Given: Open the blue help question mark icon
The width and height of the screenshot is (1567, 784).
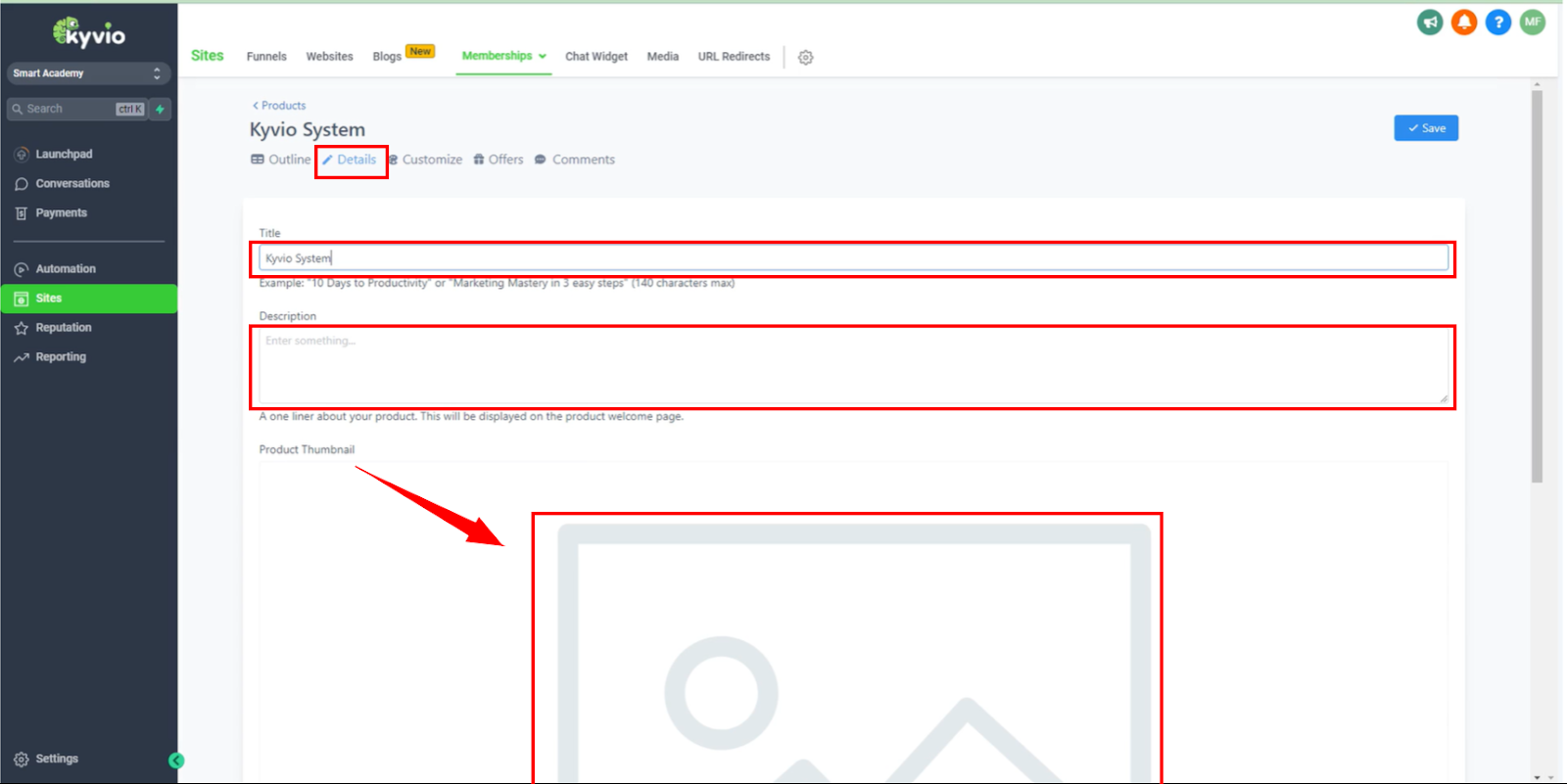Looking at the screenshot, I should (x=1498, y=23).
